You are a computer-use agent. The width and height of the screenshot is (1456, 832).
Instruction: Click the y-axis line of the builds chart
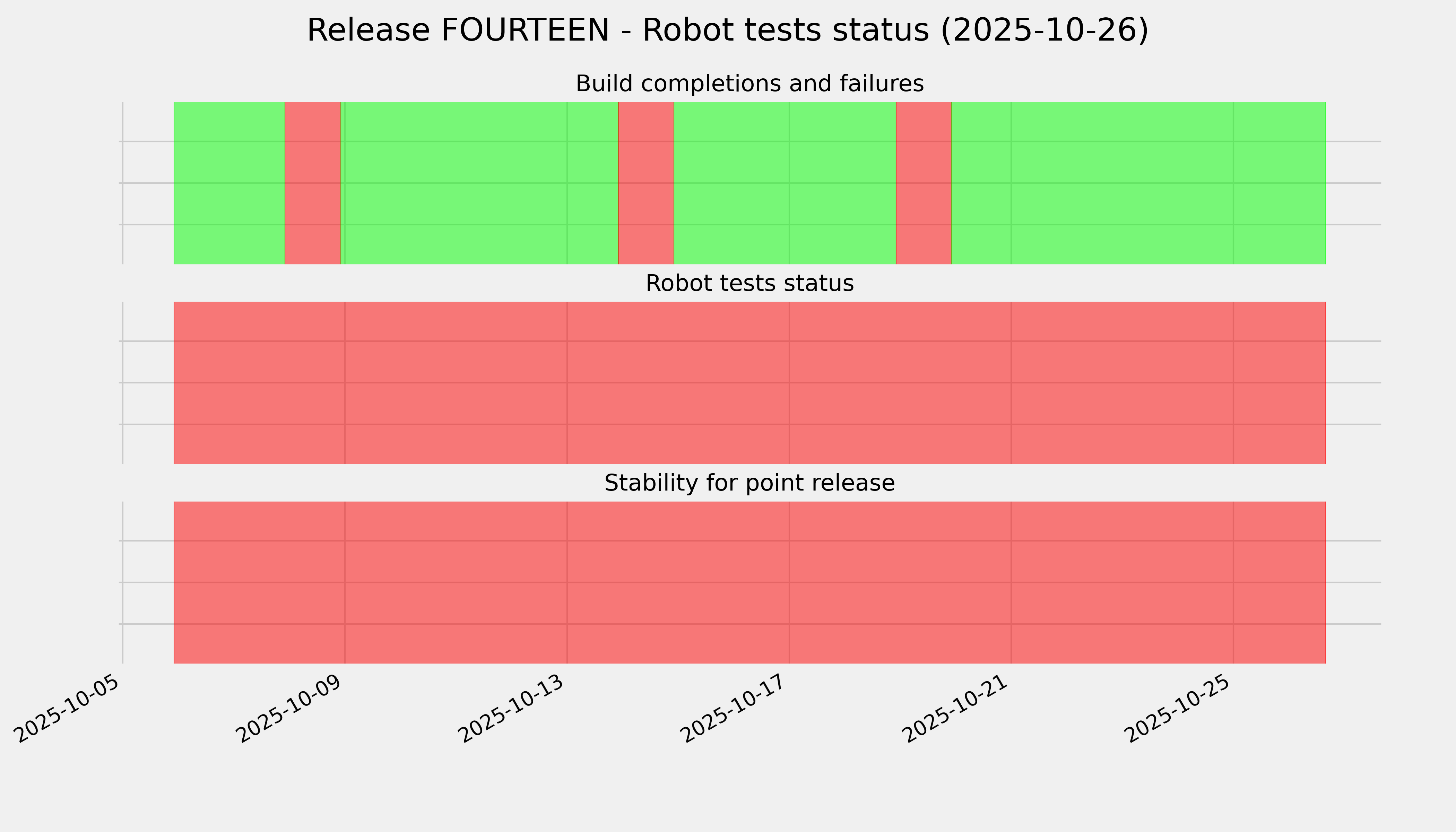click(x=123, y=183)
